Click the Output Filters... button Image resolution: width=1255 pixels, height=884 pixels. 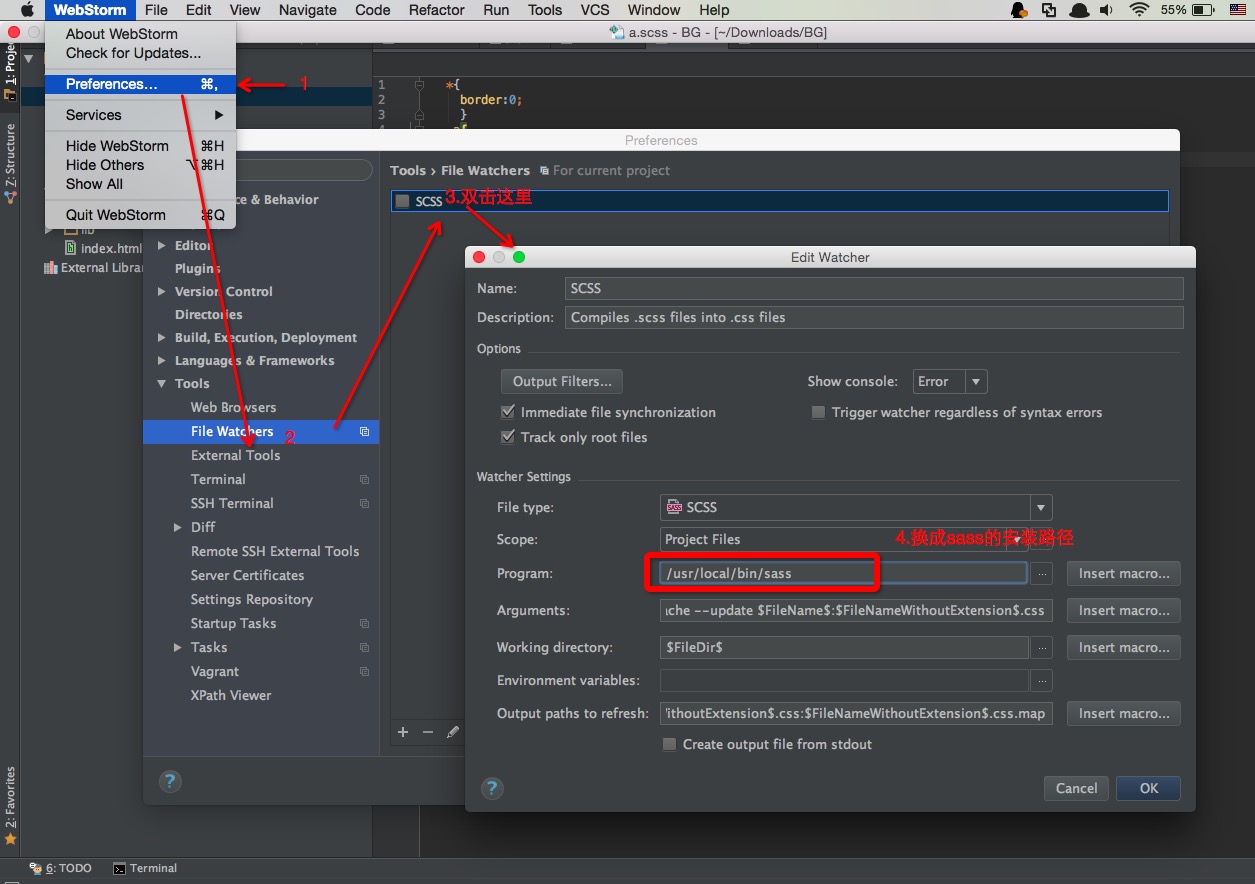pos(562,381)
